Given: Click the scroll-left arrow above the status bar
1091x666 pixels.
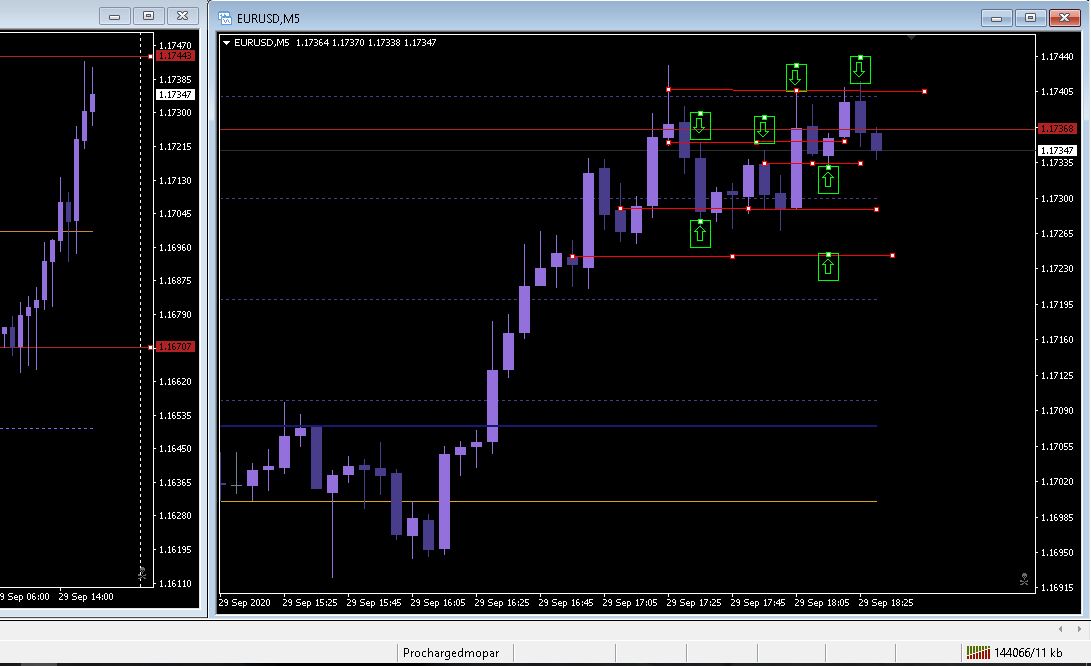Looking at the screenshot, I should pyautogui.click(x=1060, y=629).
